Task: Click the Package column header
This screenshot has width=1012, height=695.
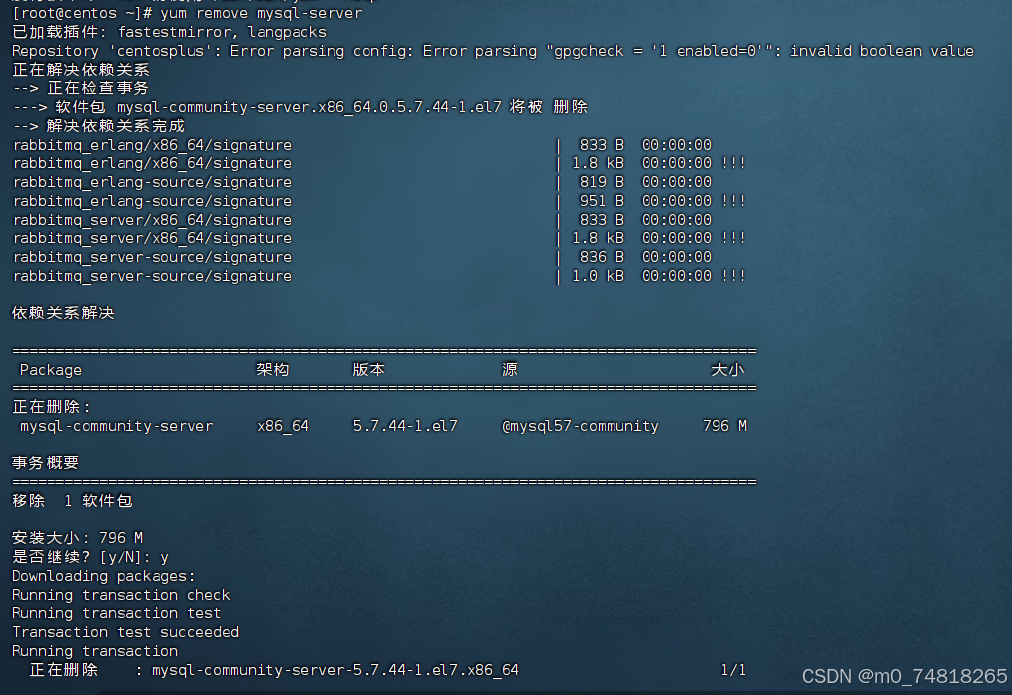Action: [50, 369]
